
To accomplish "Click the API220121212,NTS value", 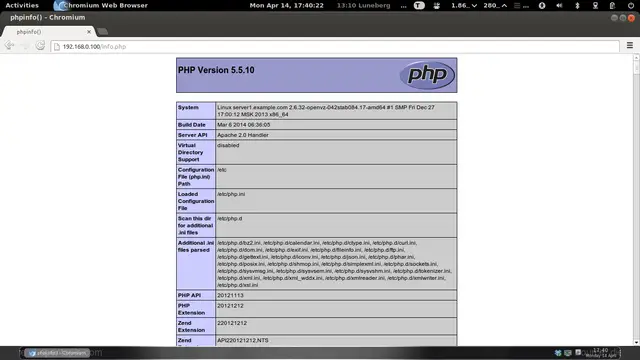I will 243,340.
